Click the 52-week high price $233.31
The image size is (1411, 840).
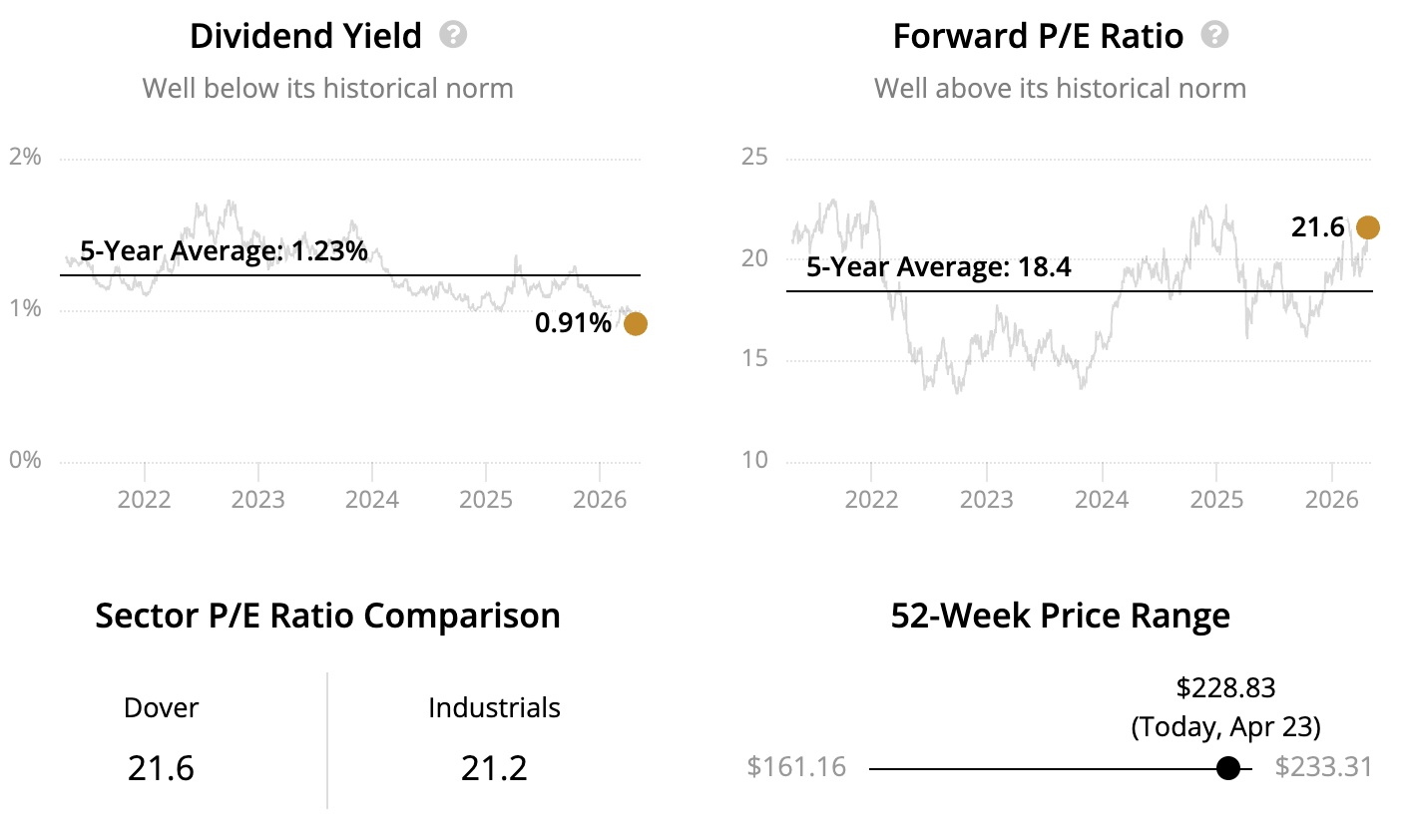tap(1323, 767)
